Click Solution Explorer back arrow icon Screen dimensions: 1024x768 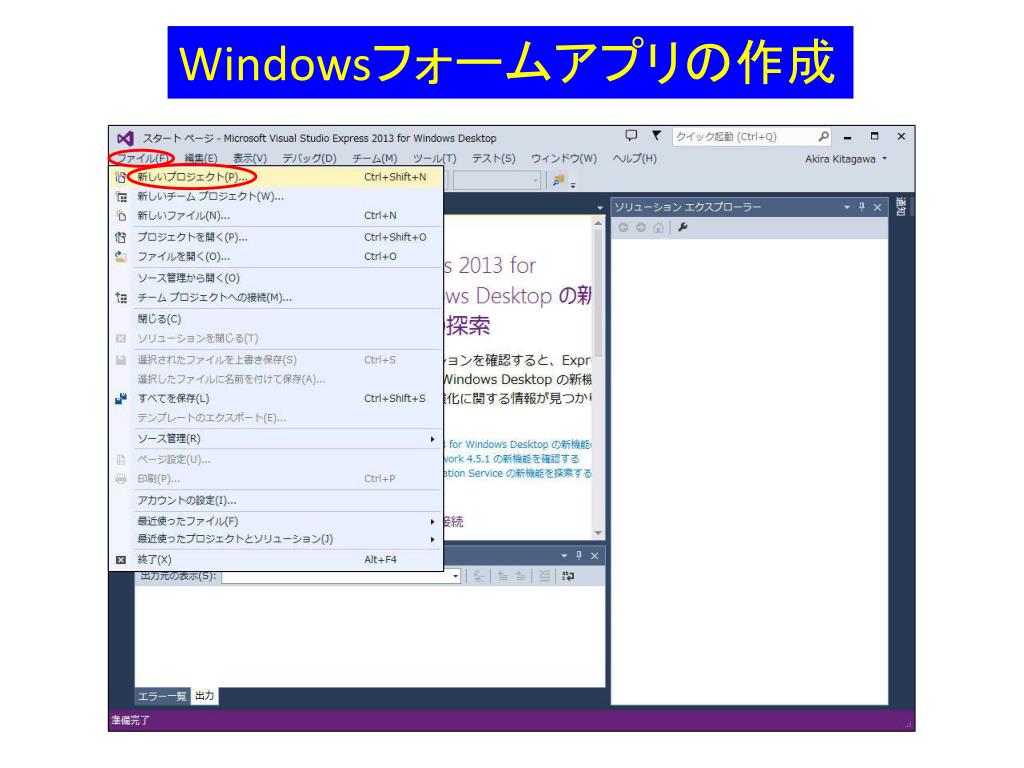pos(624,227)
